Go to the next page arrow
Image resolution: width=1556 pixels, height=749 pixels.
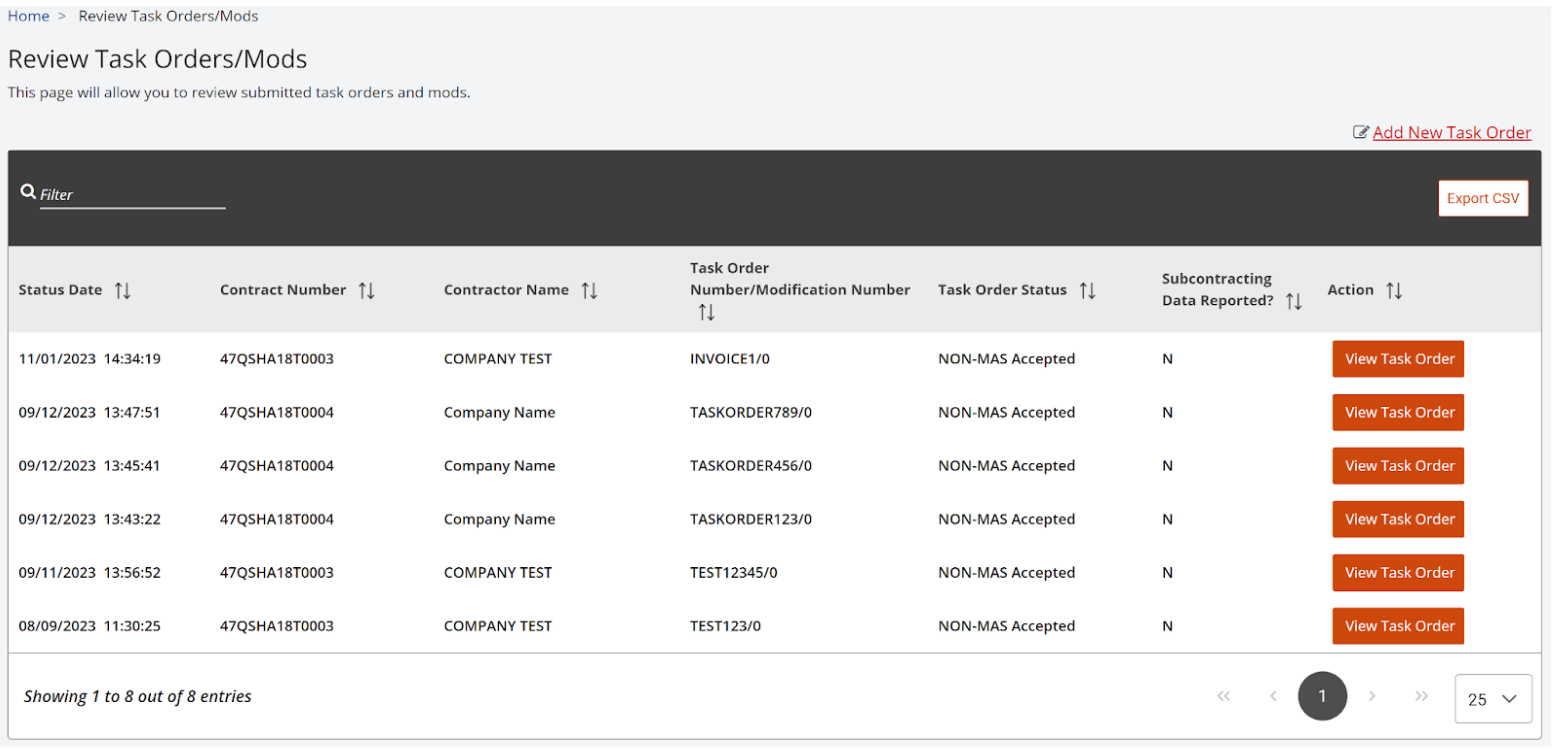pos(1372,696)
